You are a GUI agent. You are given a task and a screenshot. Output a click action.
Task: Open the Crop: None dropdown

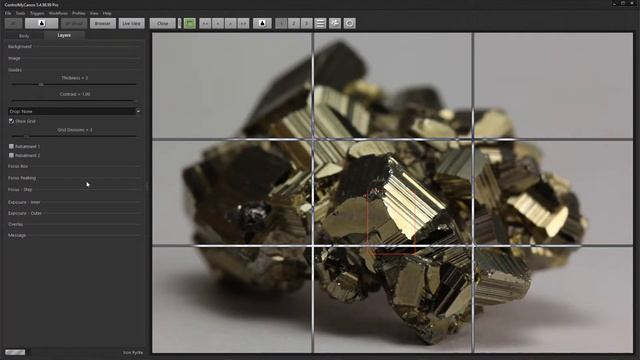pos(74,111)
